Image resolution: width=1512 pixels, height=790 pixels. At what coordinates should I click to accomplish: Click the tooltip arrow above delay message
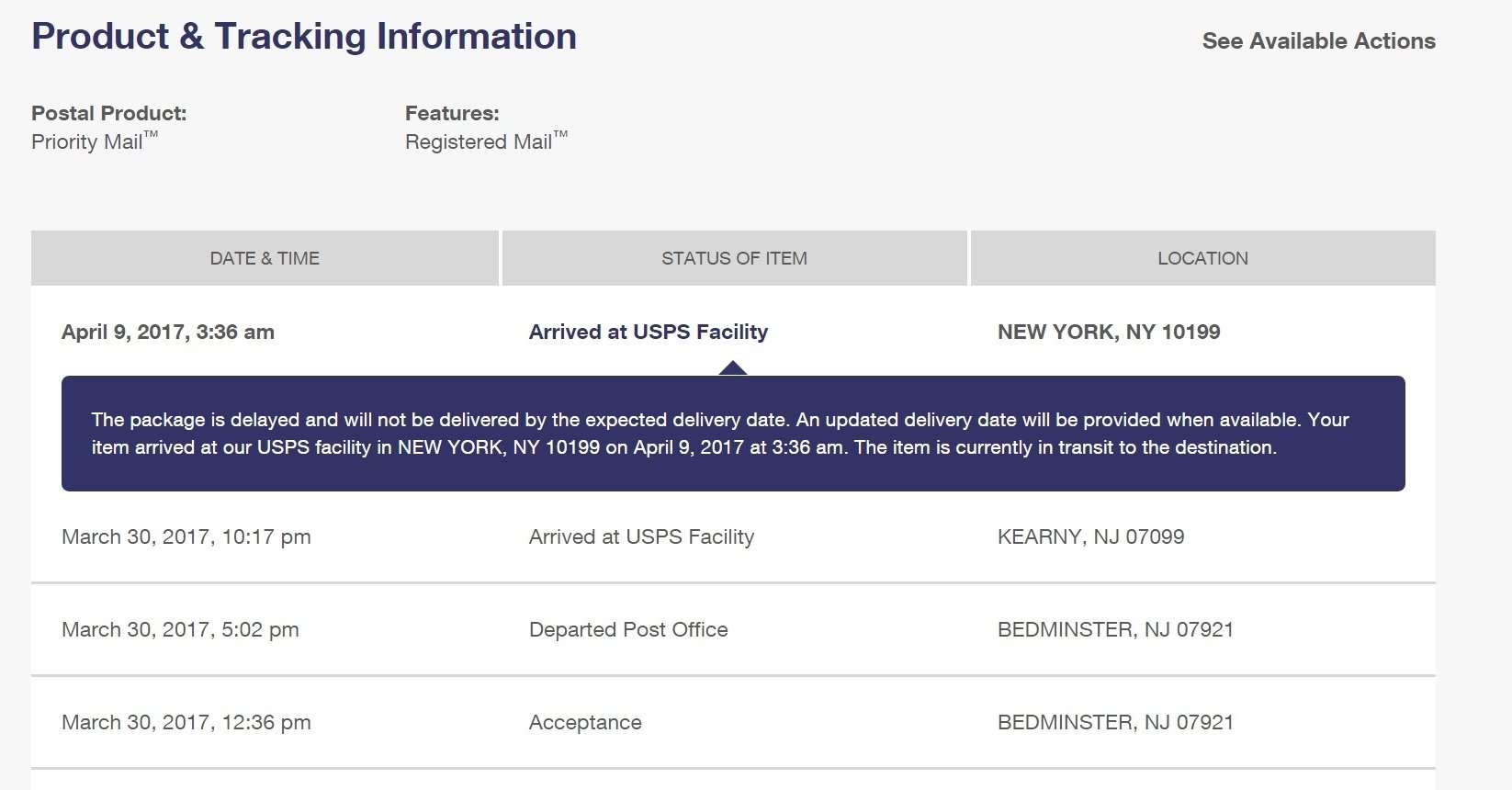[x=733, y=368]
